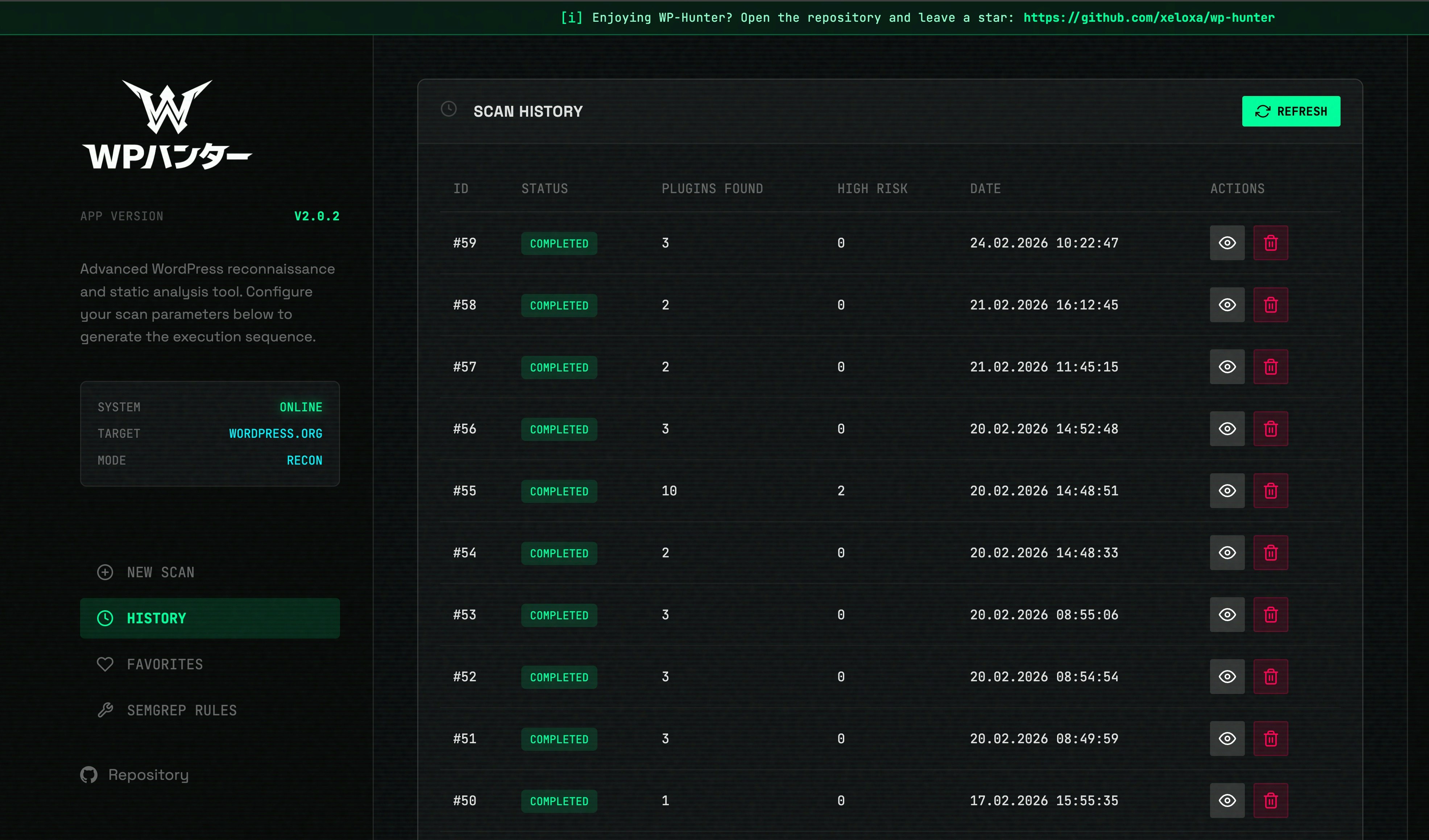This screenshot has height=840, width=1429.
Task: Open Semgrep Rules via the wrench icon
Action: pos(105,710)
